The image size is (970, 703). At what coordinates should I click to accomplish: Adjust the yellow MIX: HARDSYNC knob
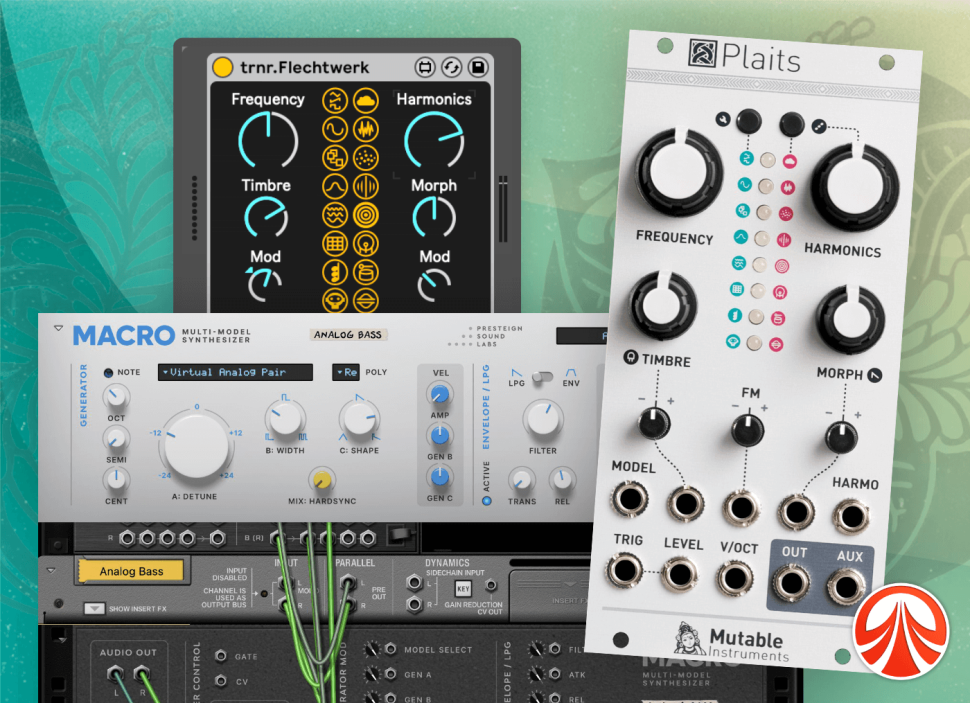click(x=322, y=481)
